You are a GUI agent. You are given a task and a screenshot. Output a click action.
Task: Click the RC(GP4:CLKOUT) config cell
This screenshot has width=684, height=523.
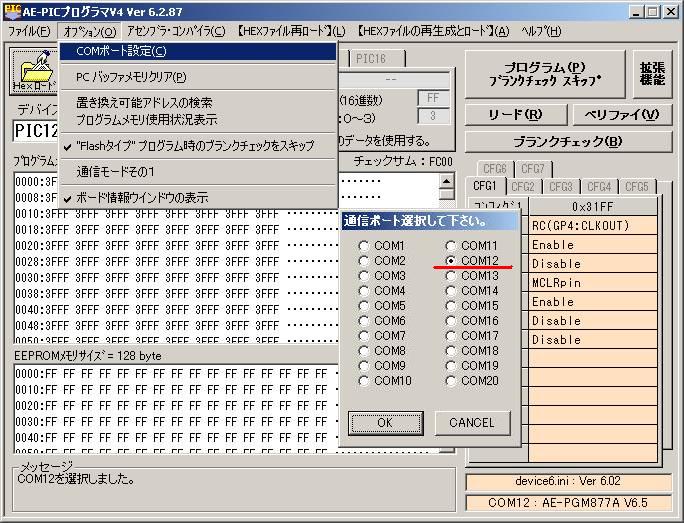(593, 226)
